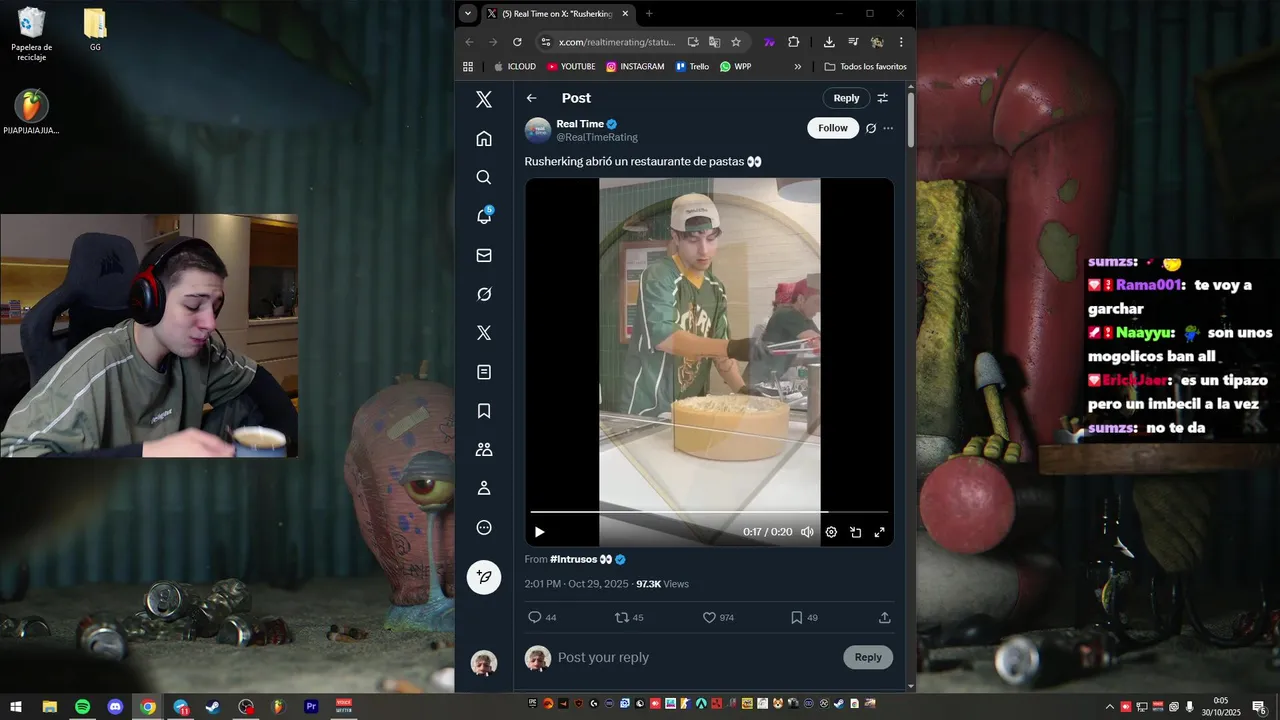Enter fullscreen video mode

(x=880, y=532)
